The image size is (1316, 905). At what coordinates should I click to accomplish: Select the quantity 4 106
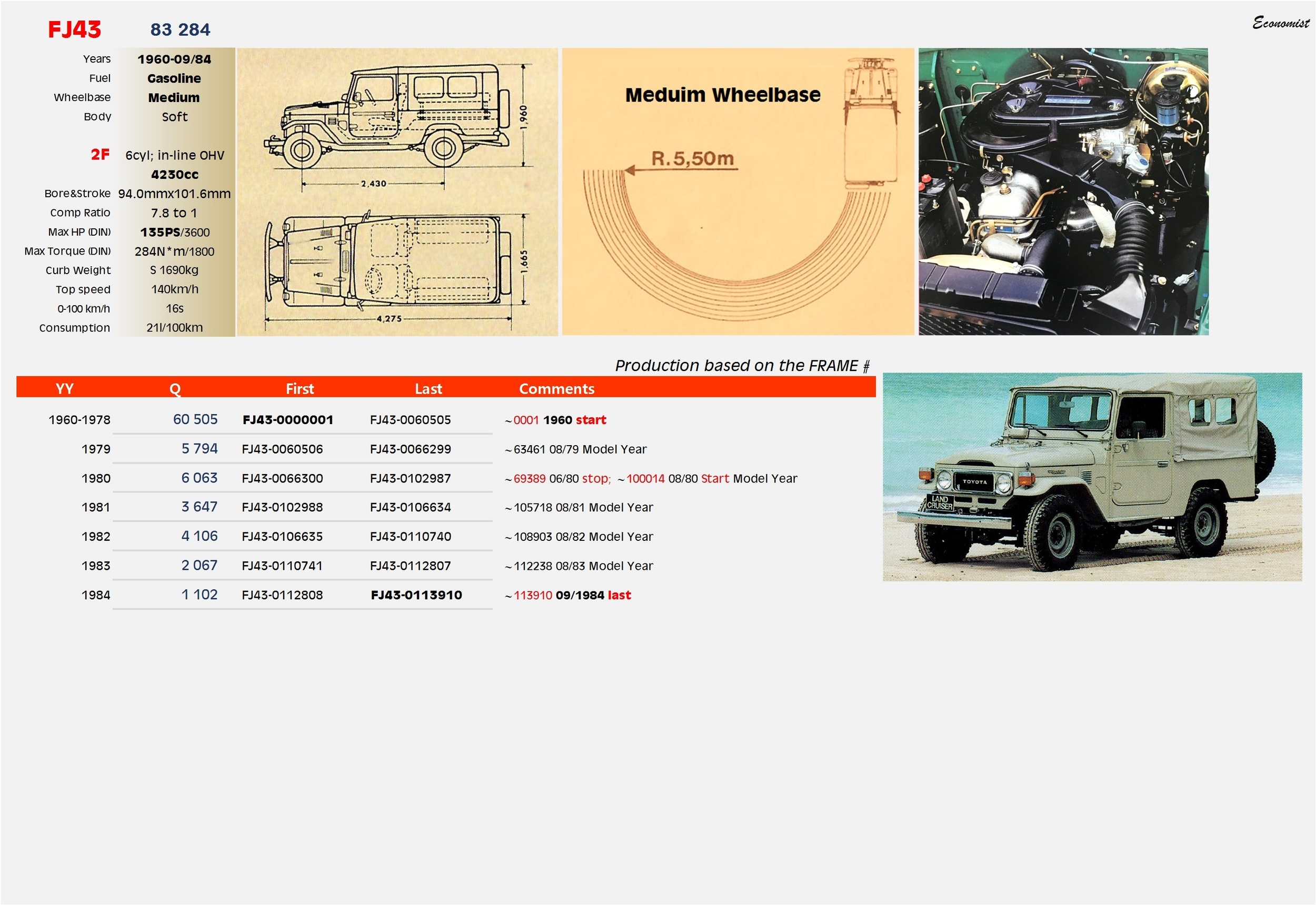(x=200, y=536)
